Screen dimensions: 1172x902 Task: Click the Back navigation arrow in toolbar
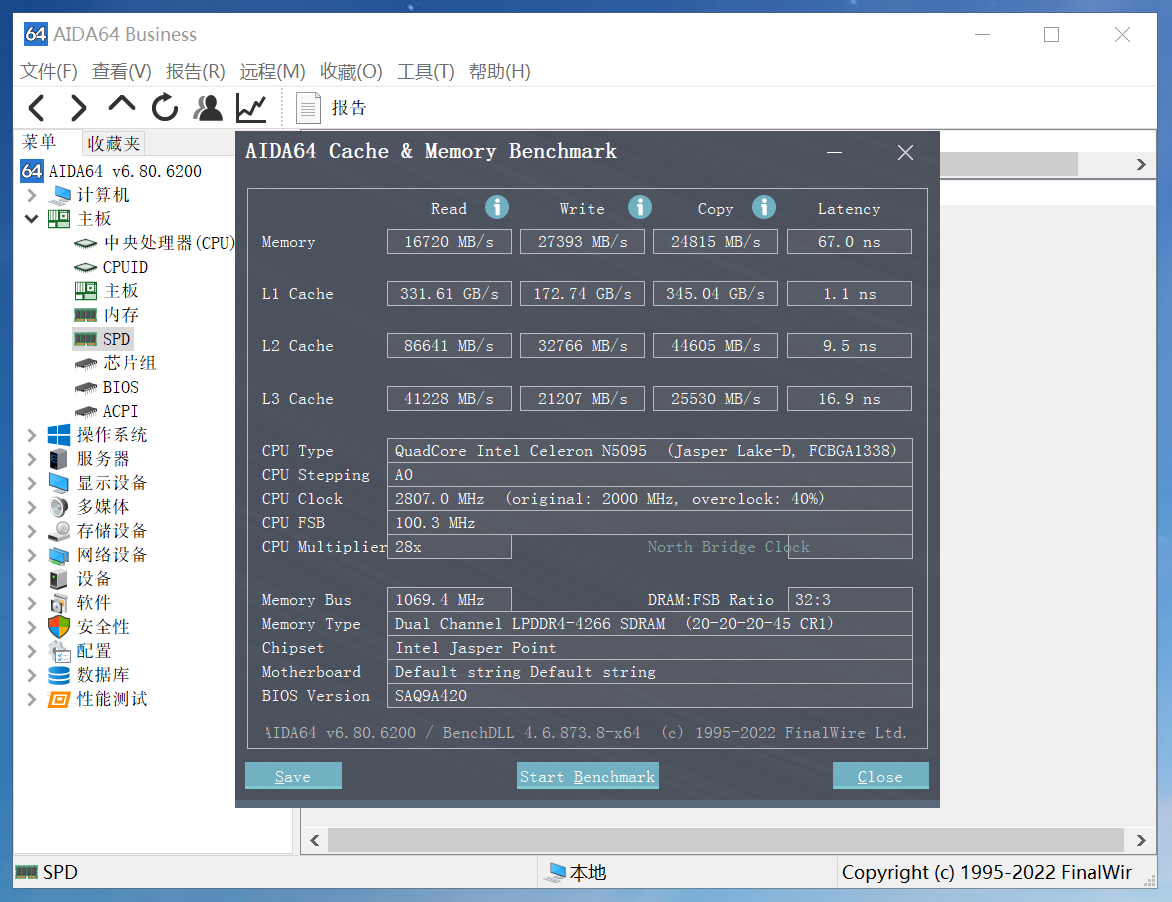pyautogui.click(x=37, y=108)
